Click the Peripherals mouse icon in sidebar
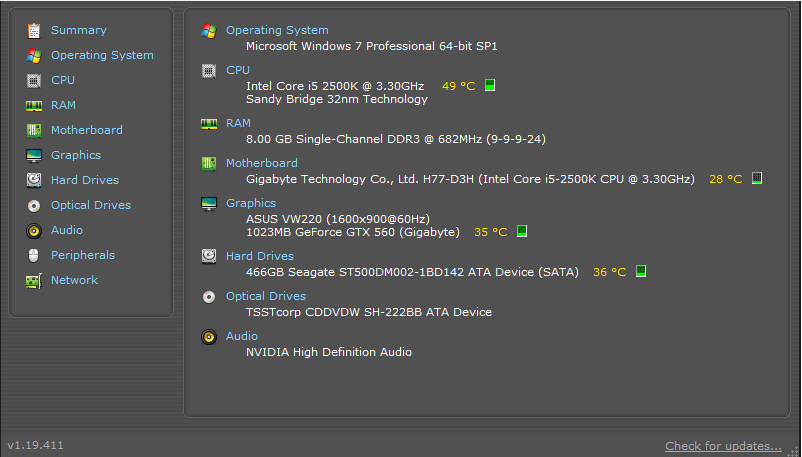This screenshot has height=457, width=802. click(x=34, y=255)
